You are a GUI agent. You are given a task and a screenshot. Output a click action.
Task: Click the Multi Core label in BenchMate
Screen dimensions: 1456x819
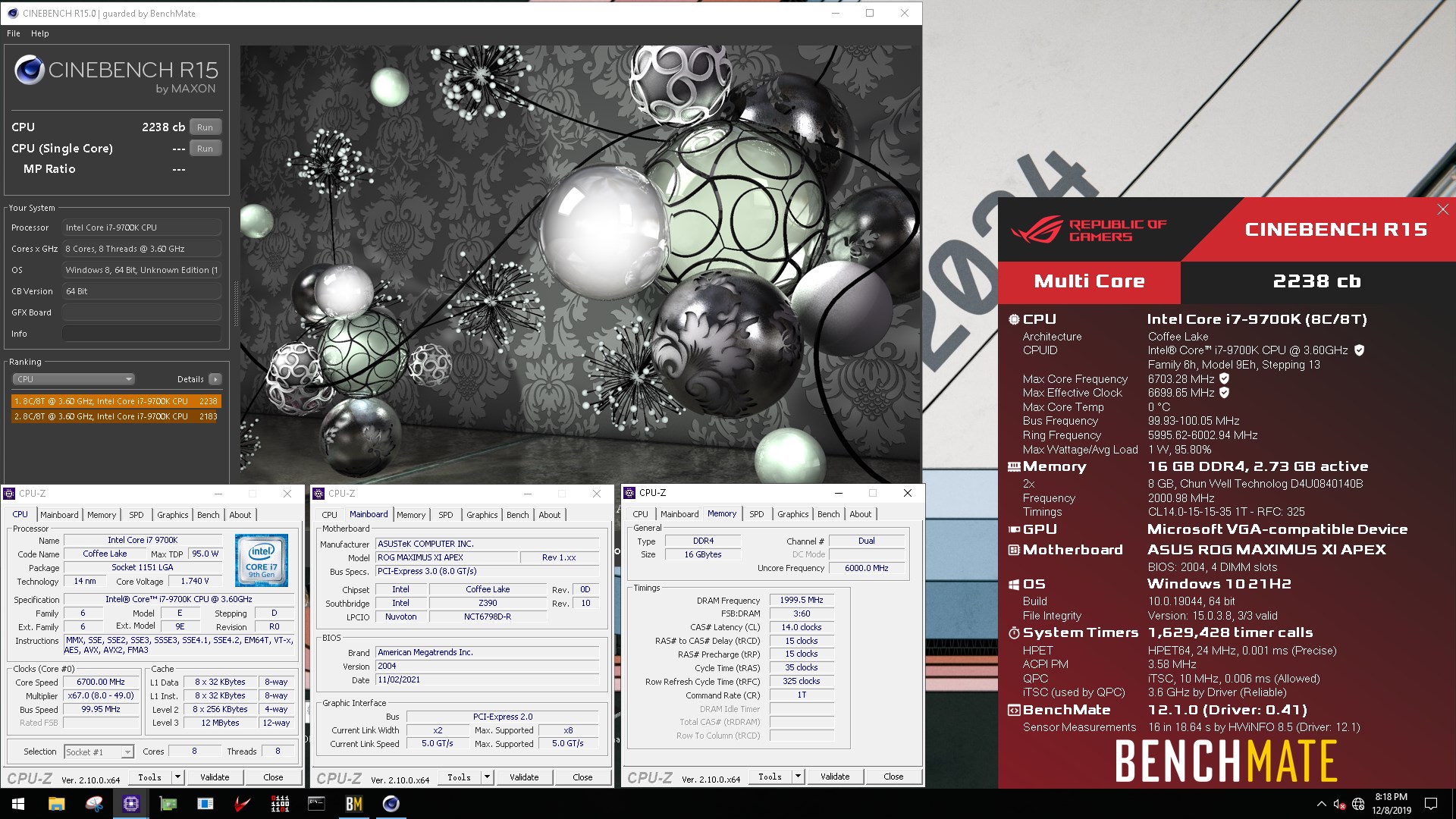(1089, 281)
